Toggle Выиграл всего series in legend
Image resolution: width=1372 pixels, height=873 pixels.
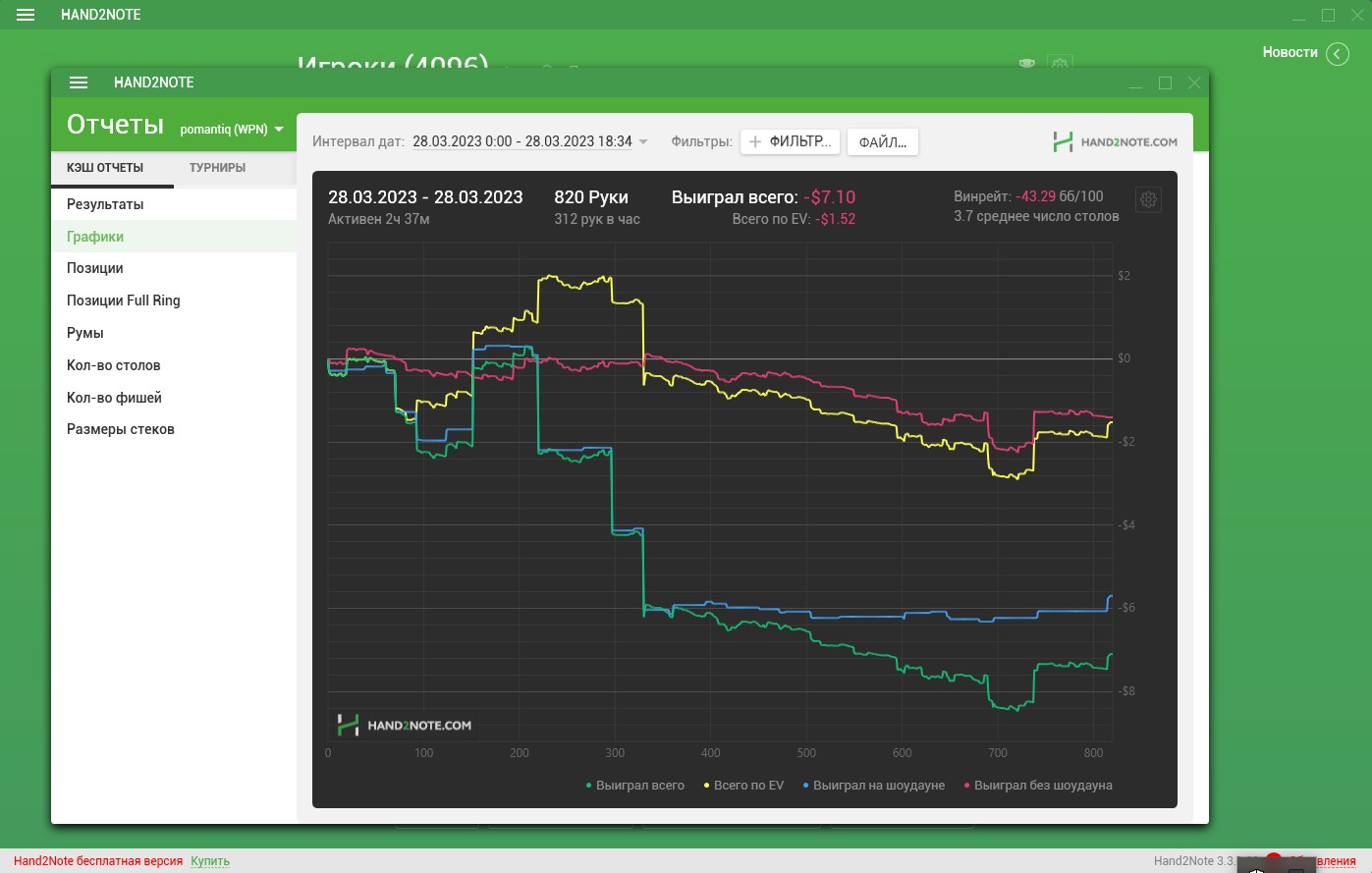pos(634,786)
